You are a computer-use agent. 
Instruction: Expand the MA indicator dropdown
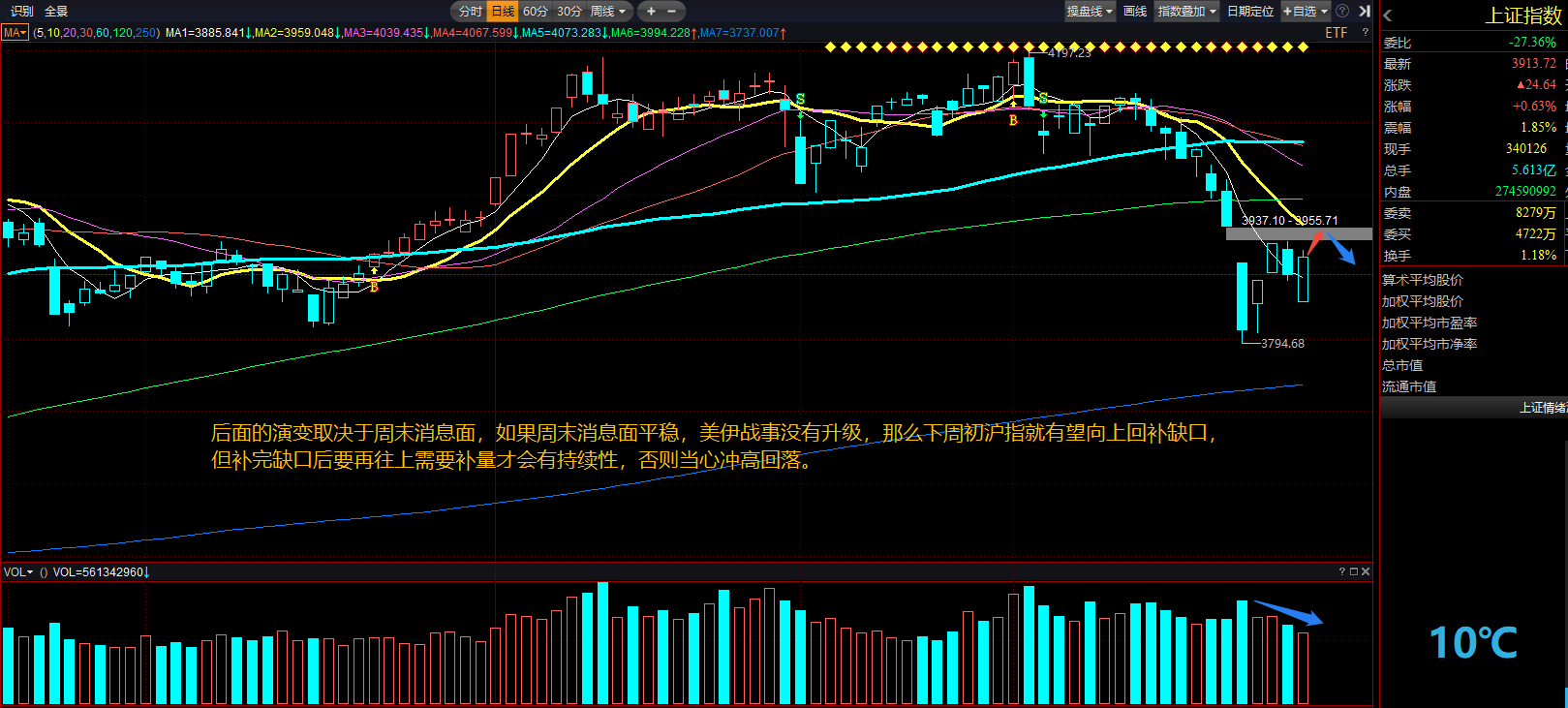(15, 33)
